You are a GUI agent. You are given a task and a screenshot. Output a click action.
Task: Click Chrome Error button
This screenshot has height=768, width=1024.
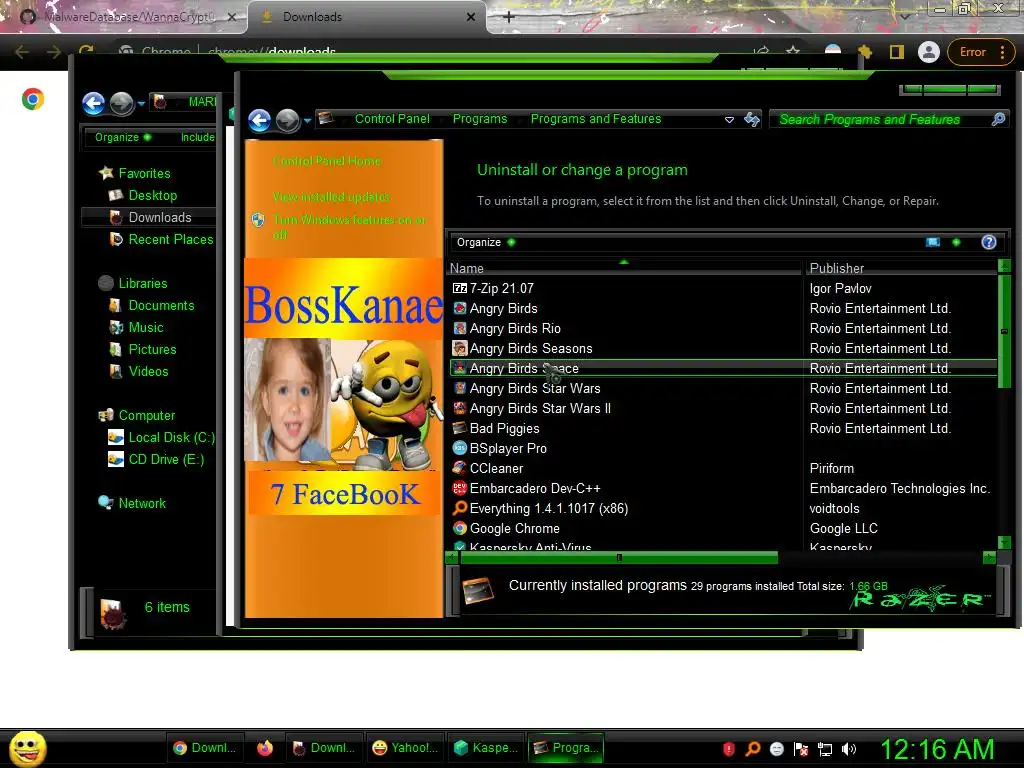(x=972, y=52)
